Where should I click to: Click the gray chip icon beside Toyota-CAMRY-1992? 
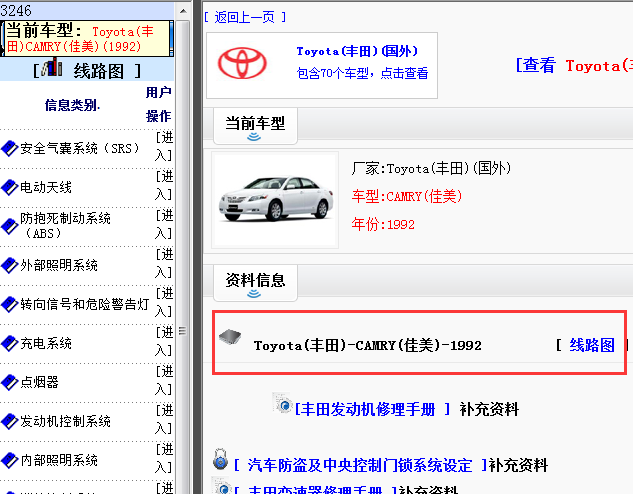click(230, 336)
